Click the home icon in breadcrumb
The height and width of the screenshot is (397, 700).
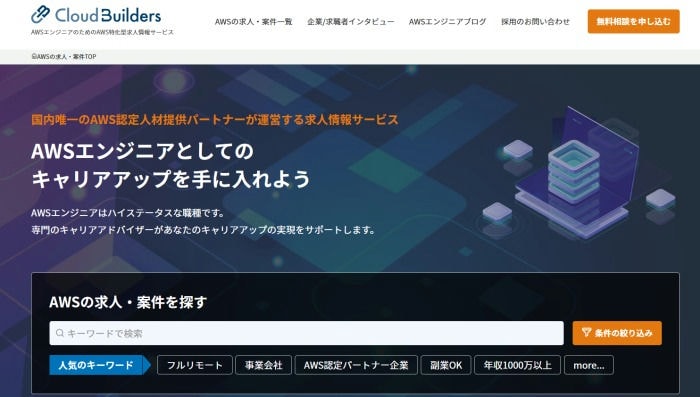33,57
